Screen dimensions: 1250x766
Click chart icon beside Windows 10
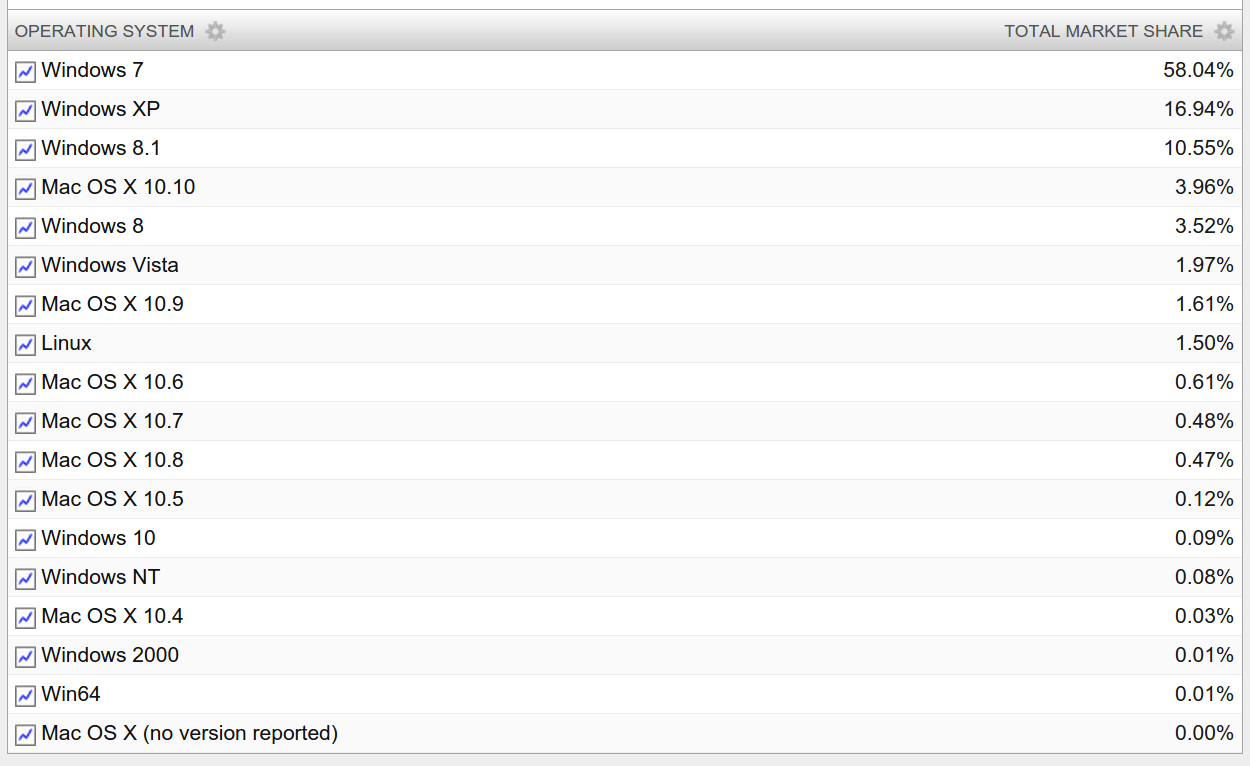pyautogui.click(x=25, y=540)
